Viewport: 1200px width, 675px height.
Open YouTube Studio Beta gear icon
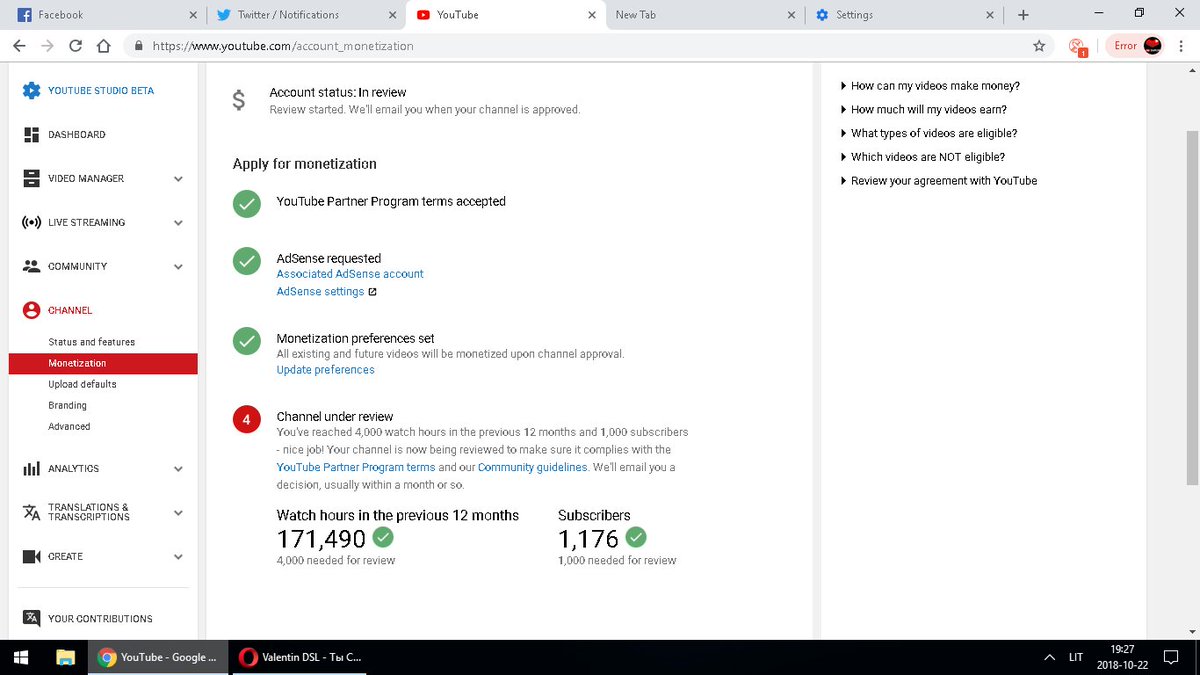point(31,90)
